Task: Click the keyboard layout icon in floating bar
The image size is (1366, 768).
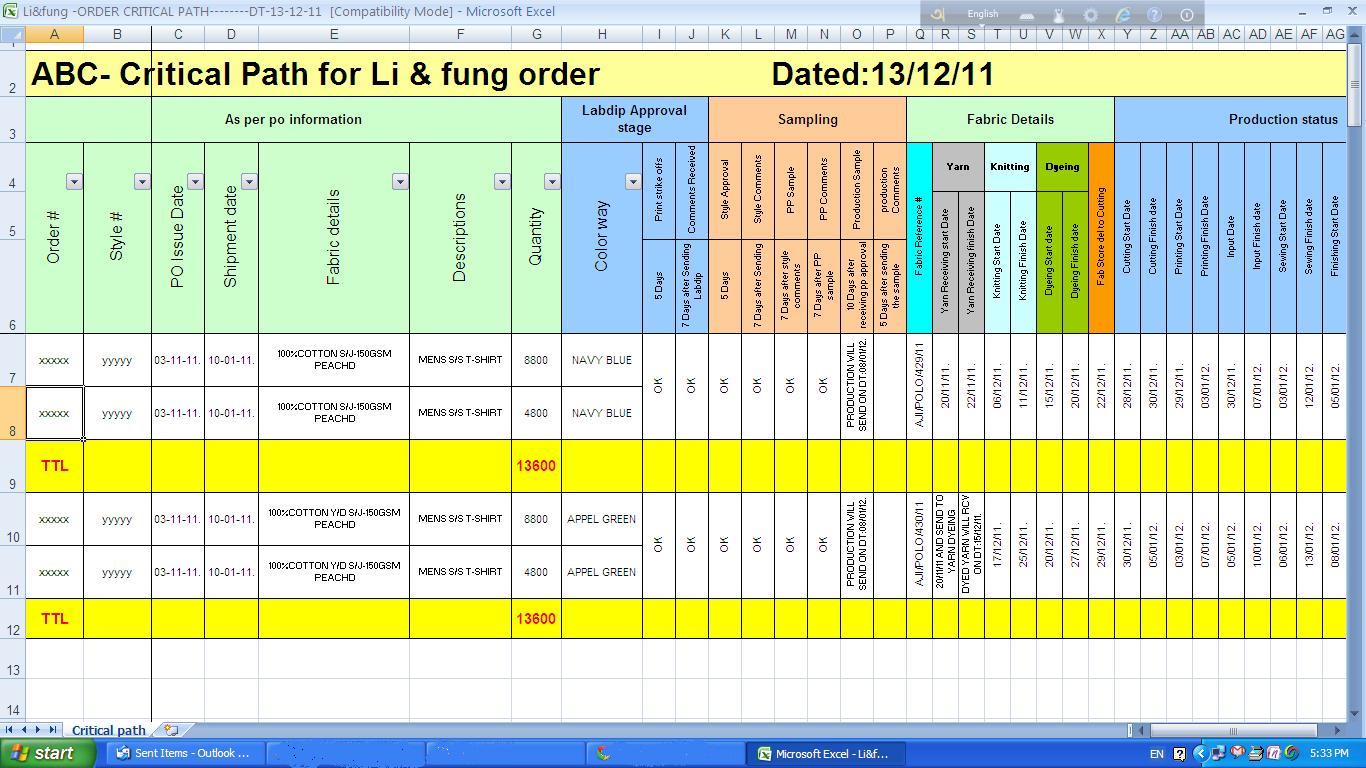Action: click(1027, 15)
